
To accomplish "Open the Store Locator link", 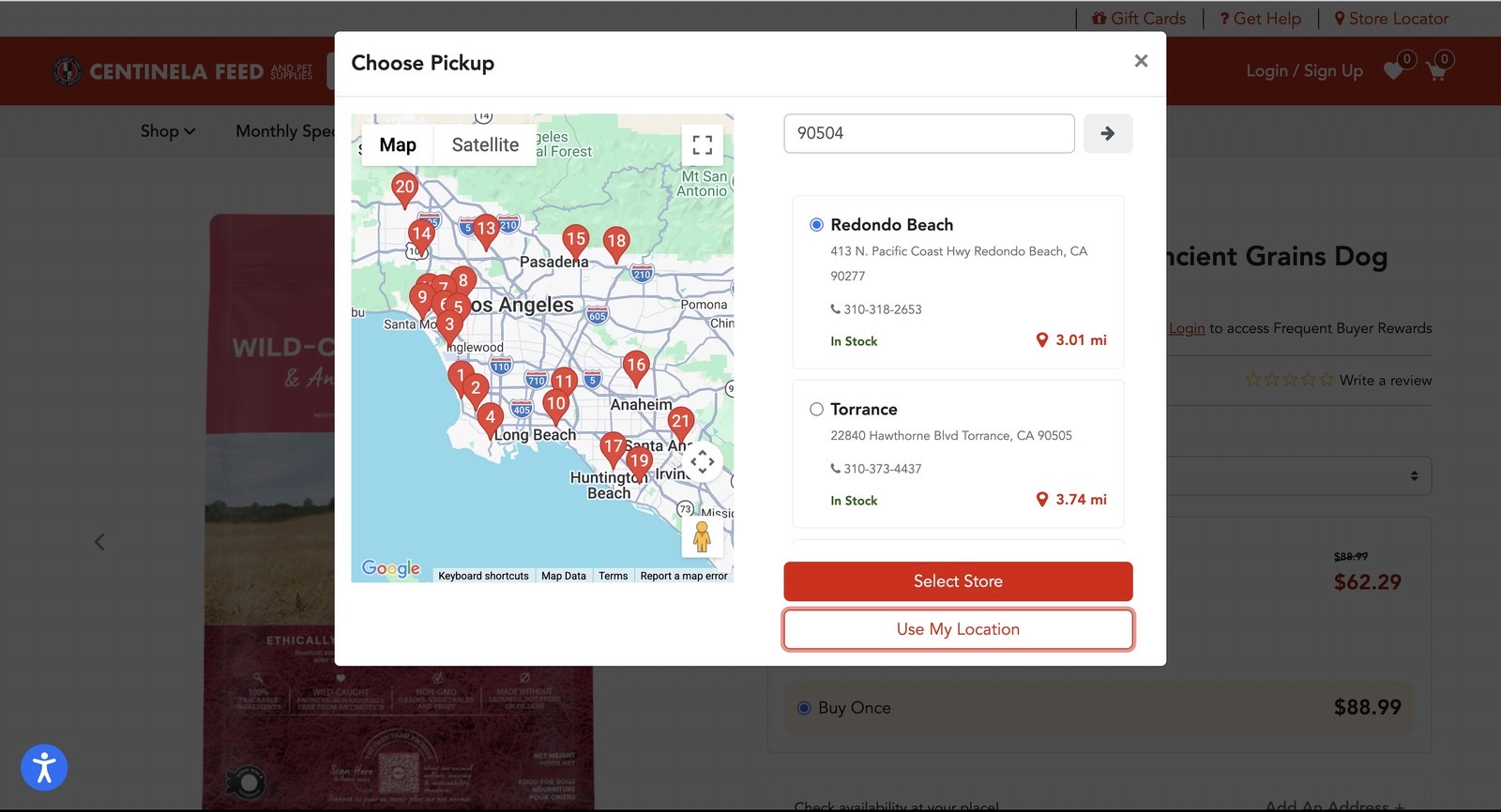I will click(x=1391, y=19).
